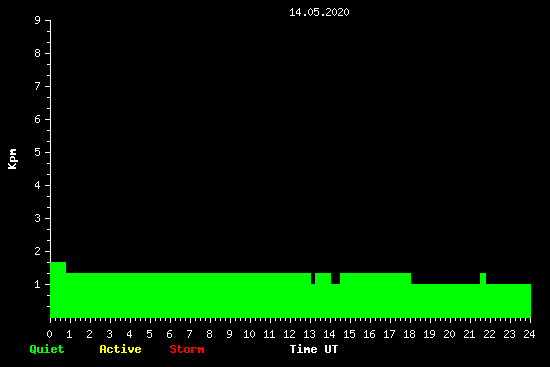Click hour 0 on the time axis
This screenshot has height=367, width=550.
(x=49, y=334)
